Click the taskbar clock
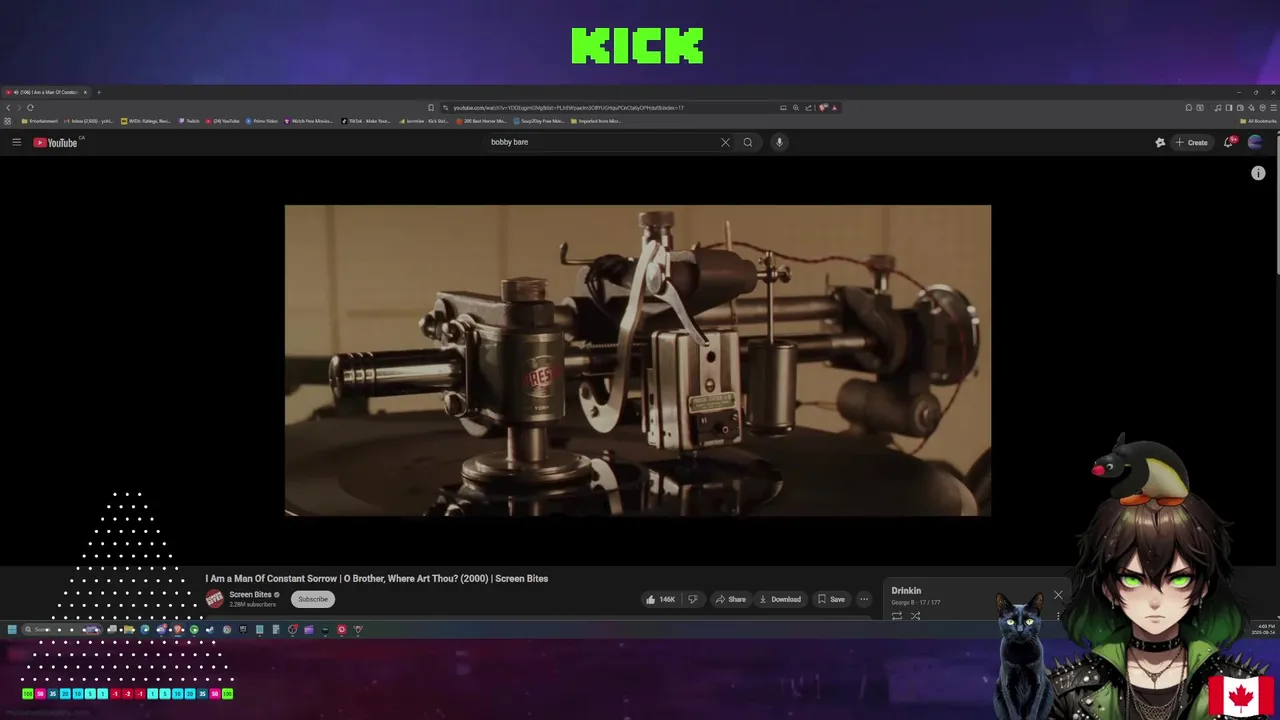The height and width of the screenshot is (720, 1280). (1263, 629)
